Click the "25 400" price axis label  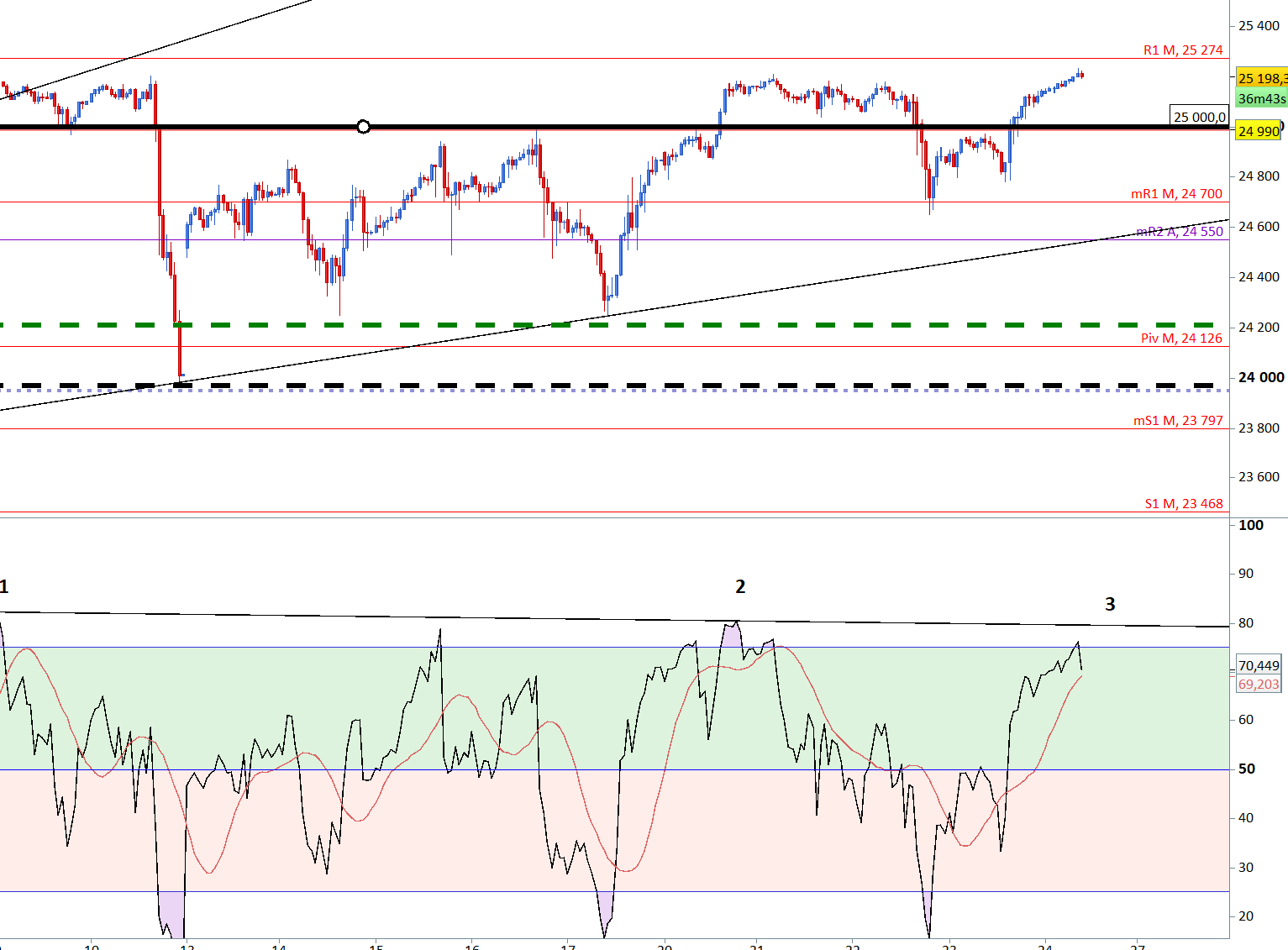tap(1259, 26)
